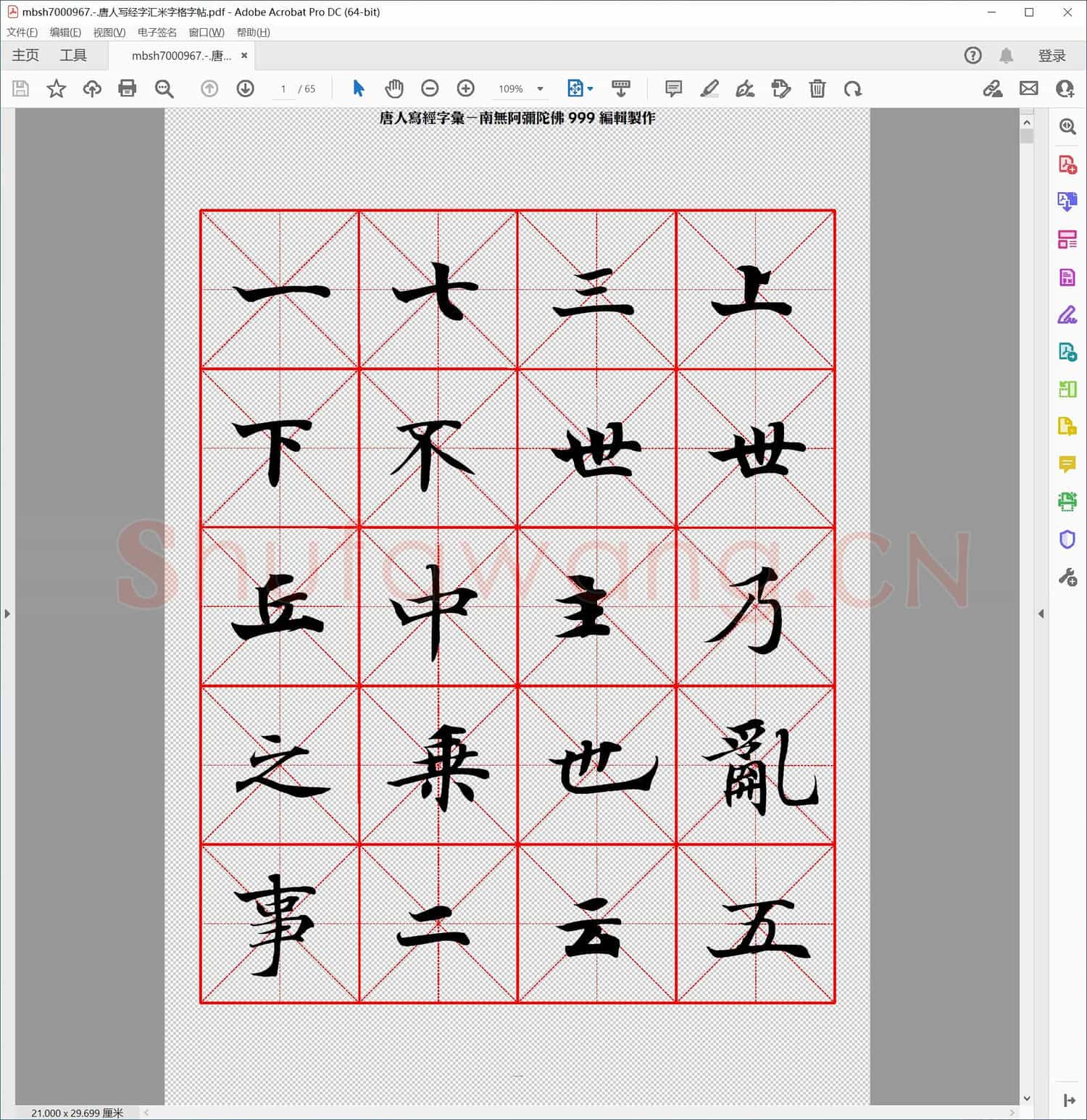The height and width of the screenshot is (1120, 1087).
Task: Print the current document
Action: (128, 88)
